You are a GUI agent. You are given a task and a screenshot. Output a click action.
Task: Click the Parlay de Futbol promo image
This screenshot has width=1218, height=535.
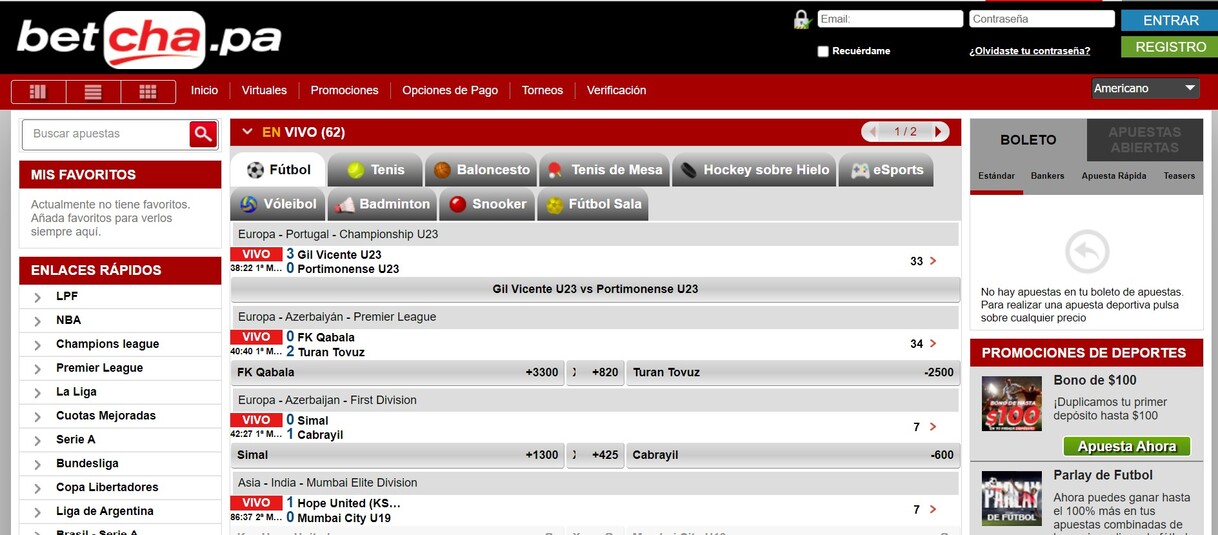(1011, 498)
